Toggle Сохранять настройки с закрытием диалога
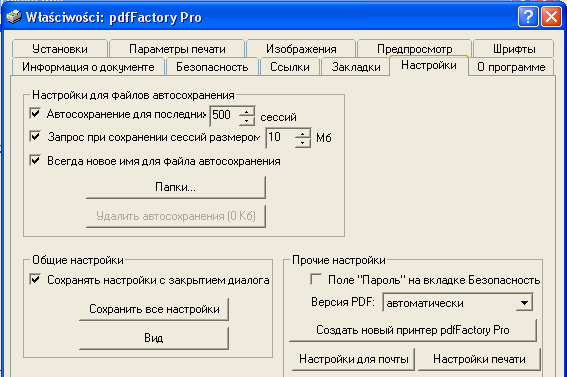The image size is (567, 377). [x=35, y=279]
